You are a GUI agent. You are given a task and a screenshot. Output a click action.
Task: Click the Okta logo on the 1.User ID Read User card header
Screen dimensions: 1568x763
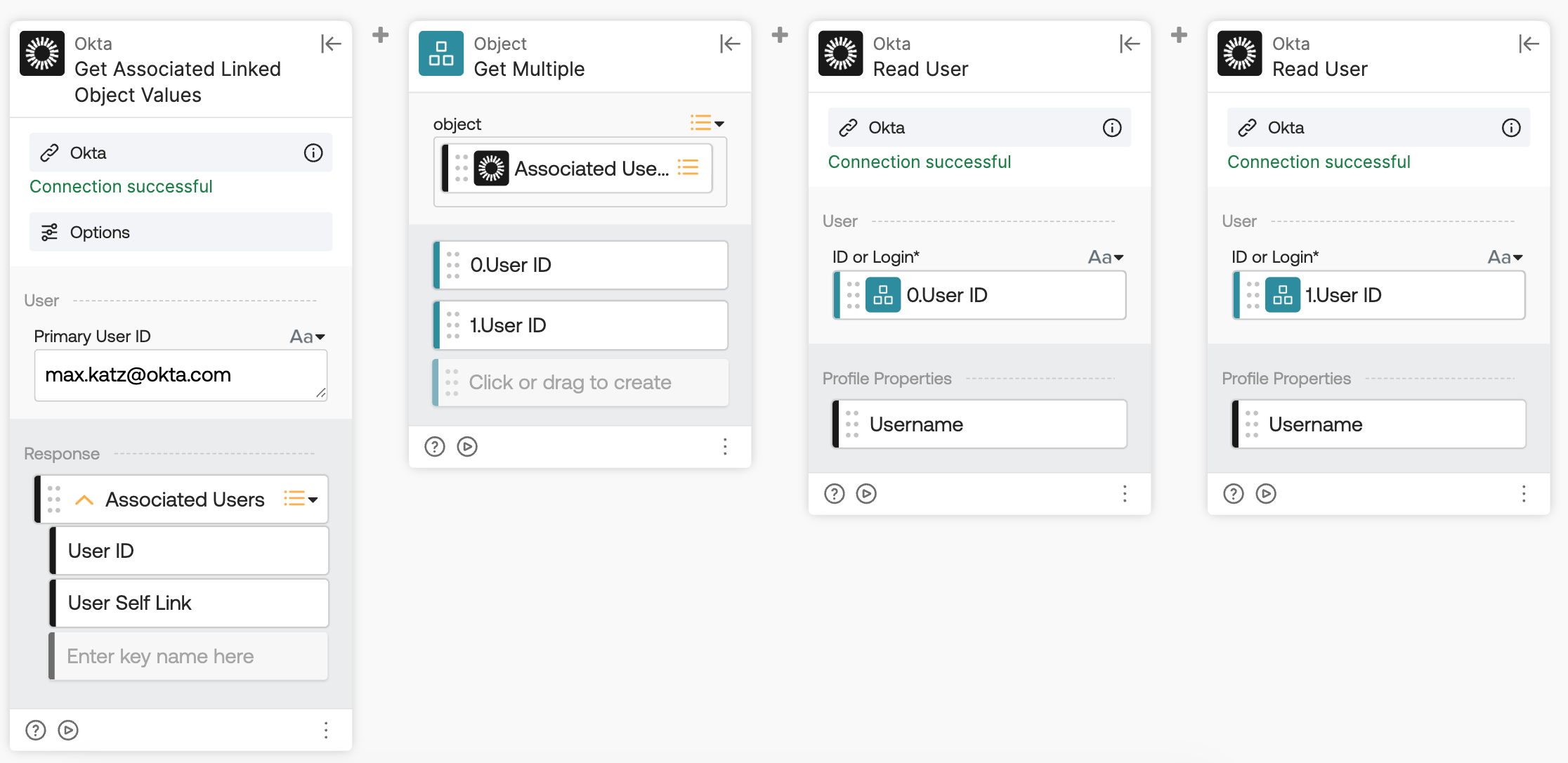(1240, 53)
